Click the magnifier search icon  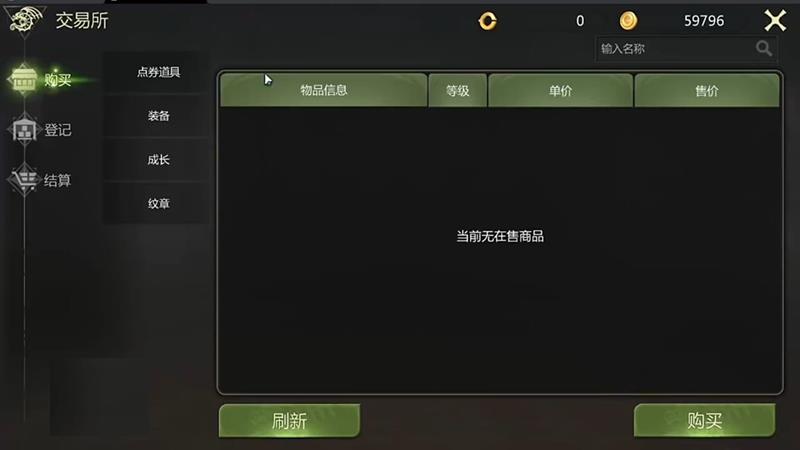click(x=764, y=48)
